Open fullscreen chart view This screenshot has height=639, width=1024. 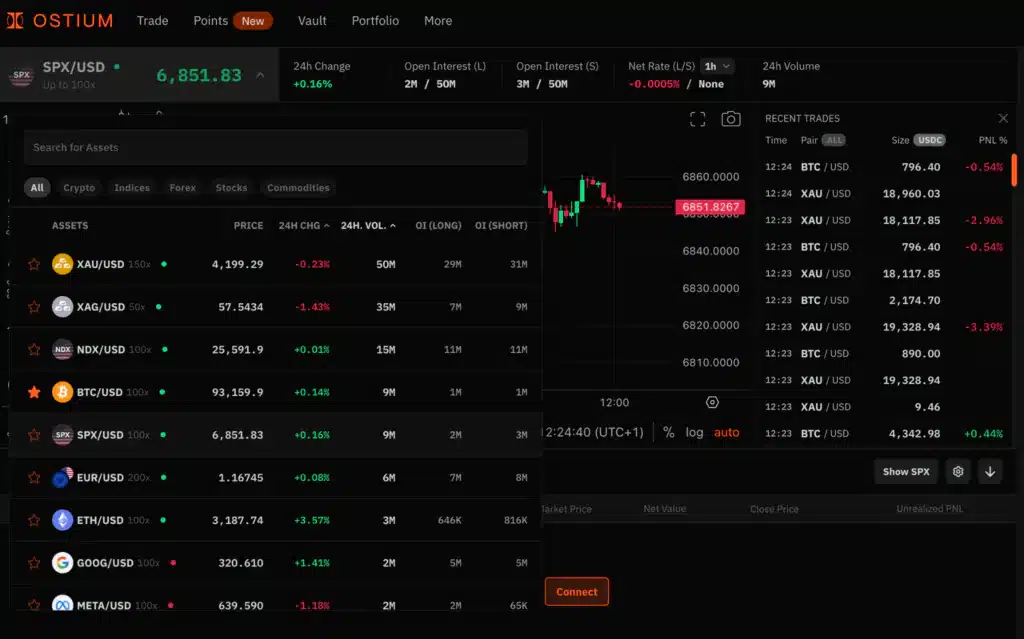point(698,118)
